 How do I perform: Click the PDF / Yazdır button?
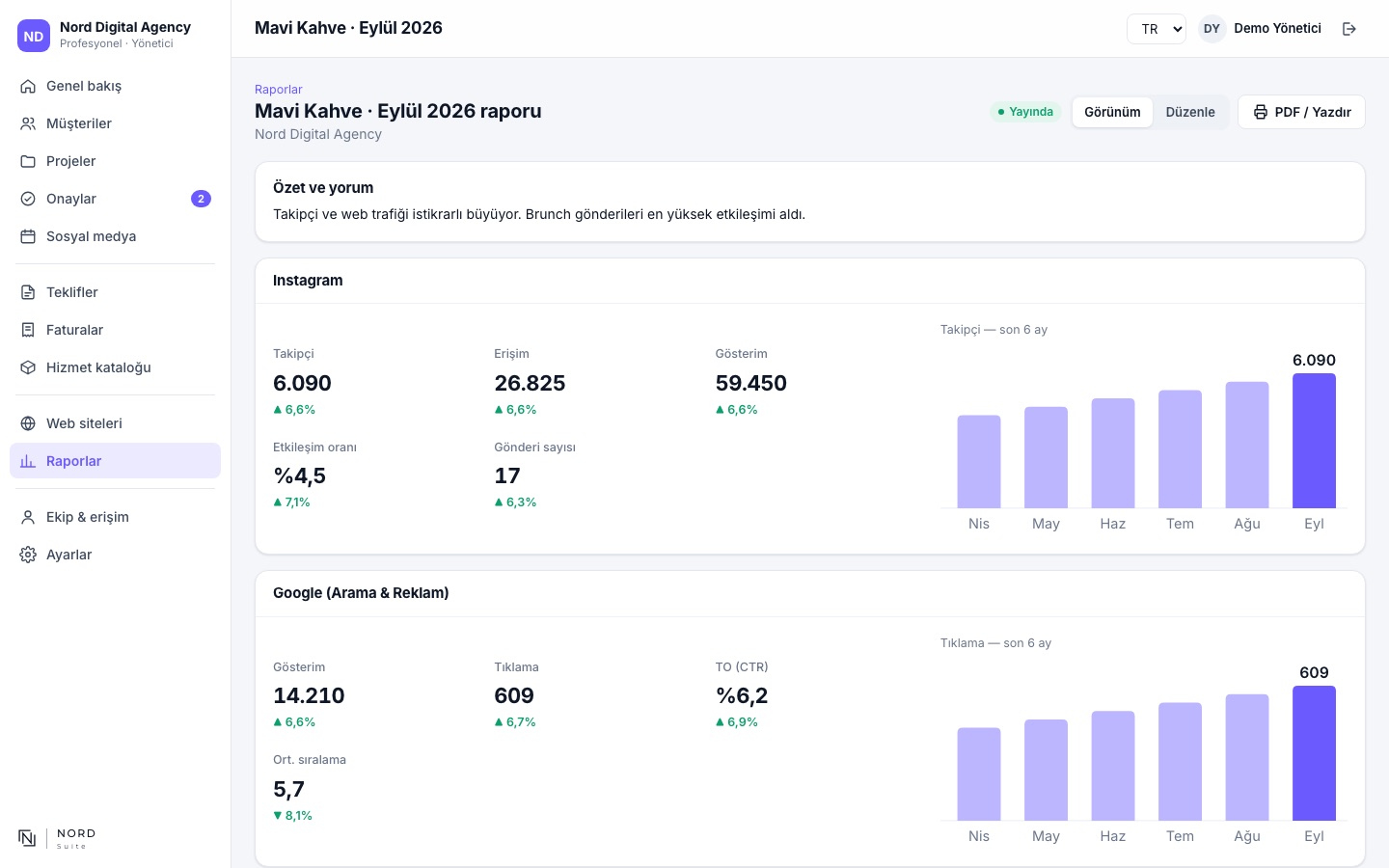1301,112
